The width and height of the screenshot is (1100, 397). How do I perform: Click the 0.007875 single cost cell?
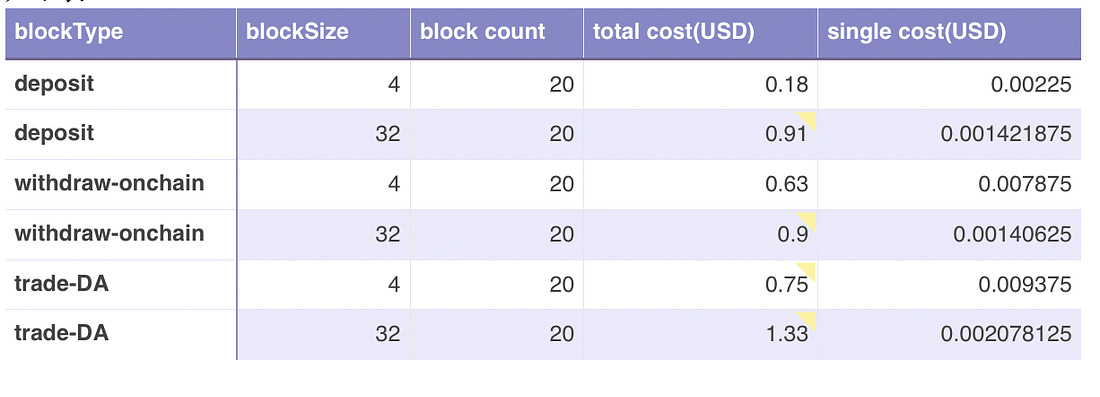[x=949, y=184]
